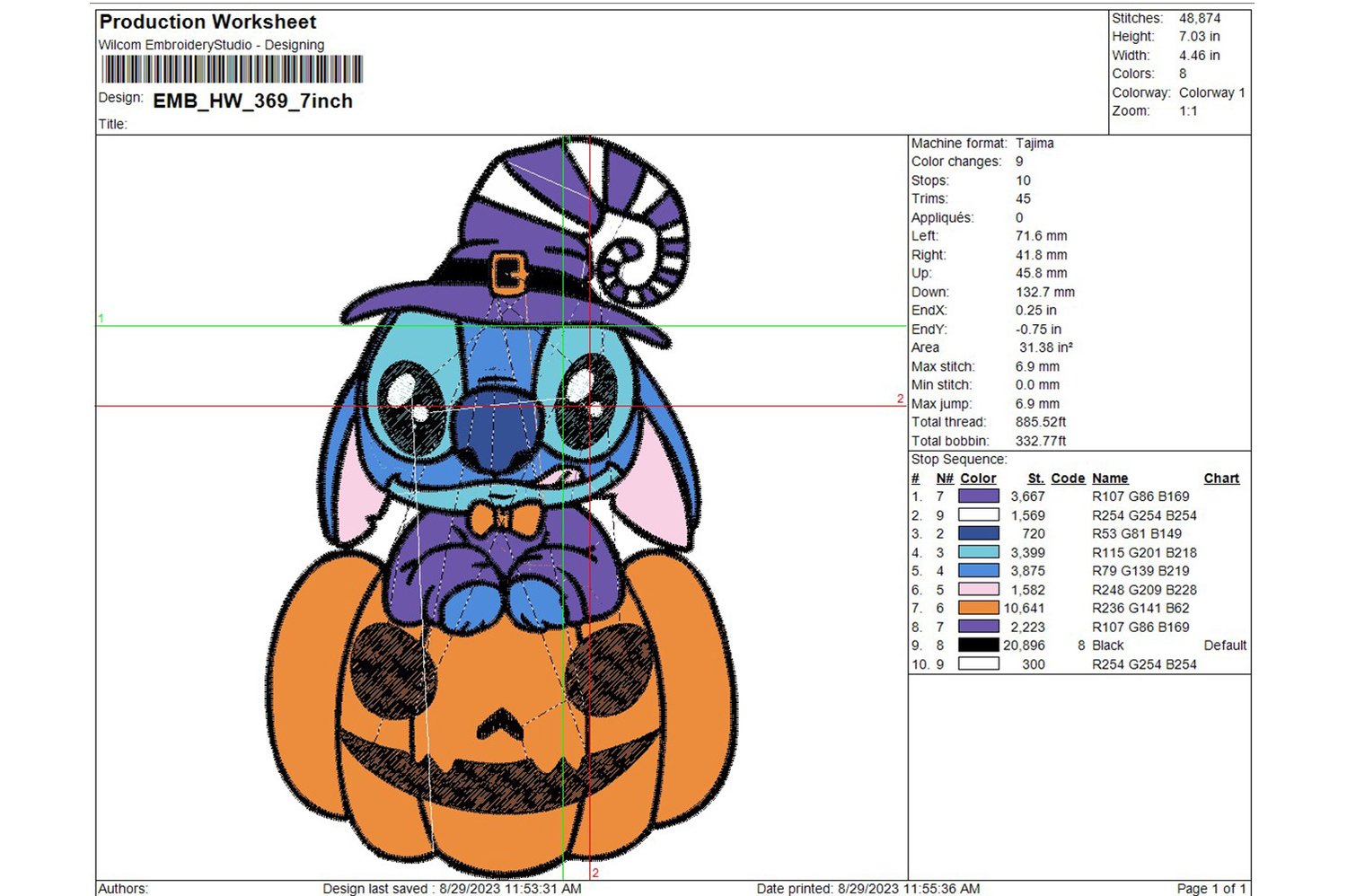This screenshot has height=896, width=1347.
Task: Click the pink swatch for R248 G209 B228
Action: point(979,590)
